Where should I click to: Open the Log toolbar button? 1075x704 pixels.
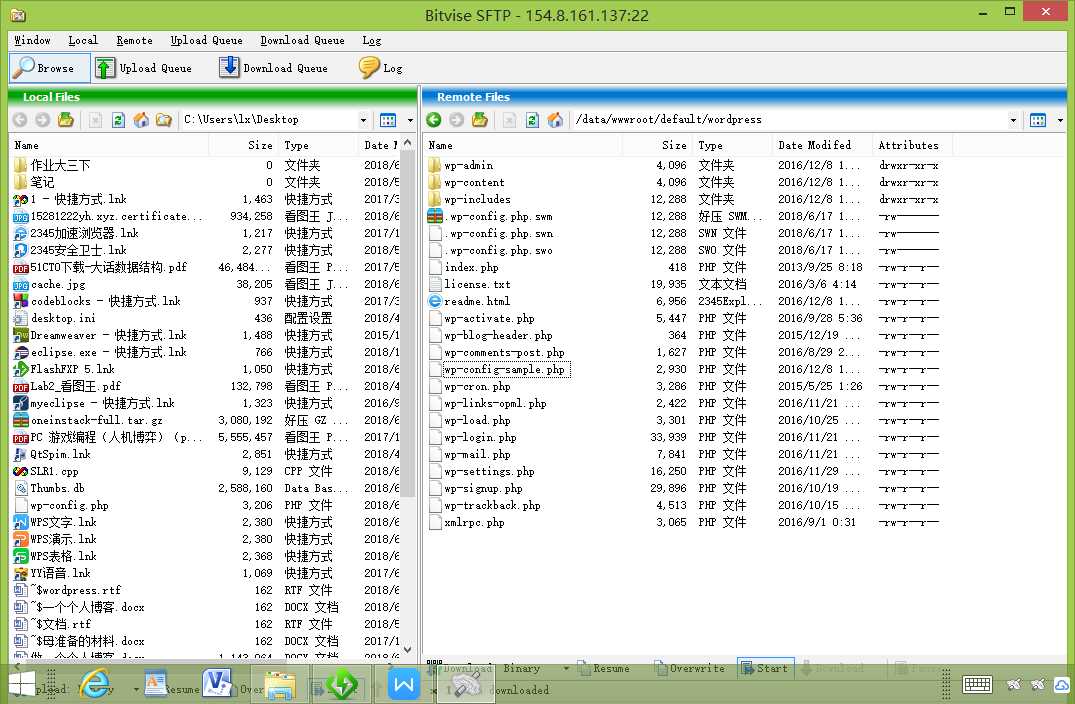381,68
